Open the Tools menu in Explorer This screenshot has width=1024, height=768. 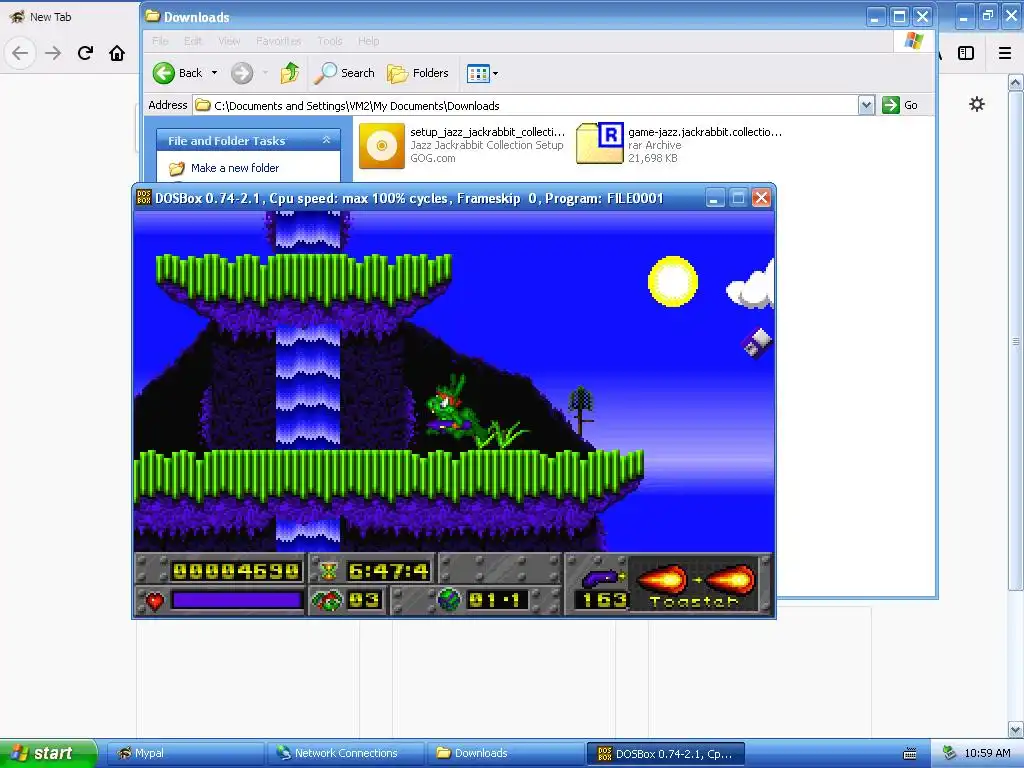click(x=330, y=41)
